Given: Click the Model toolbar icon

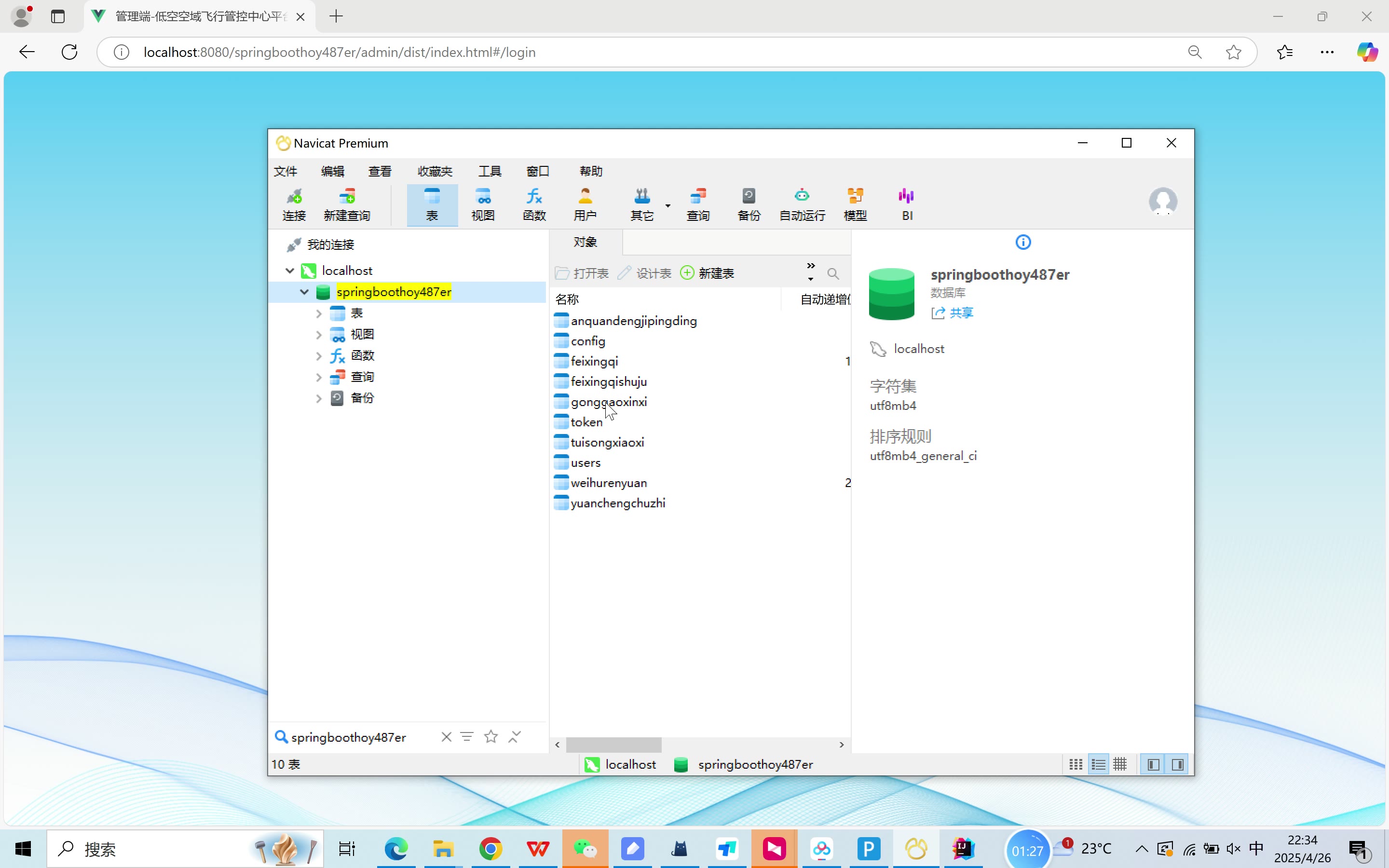Looking at the screenshot, I should click(855, 204).
